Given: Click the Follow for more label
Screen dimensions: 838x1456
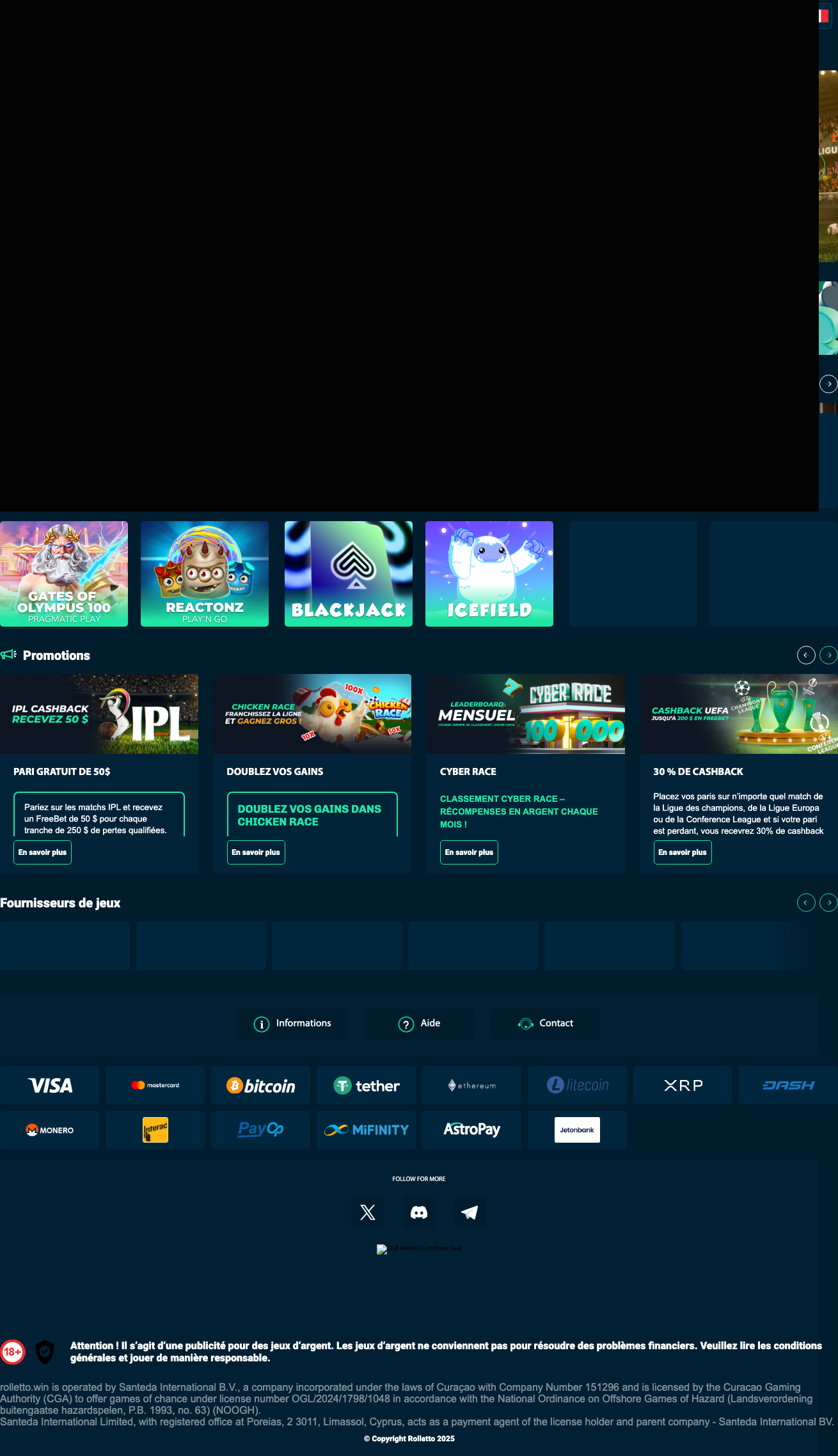Looking at the screenshot, I should pos(419,1178).
